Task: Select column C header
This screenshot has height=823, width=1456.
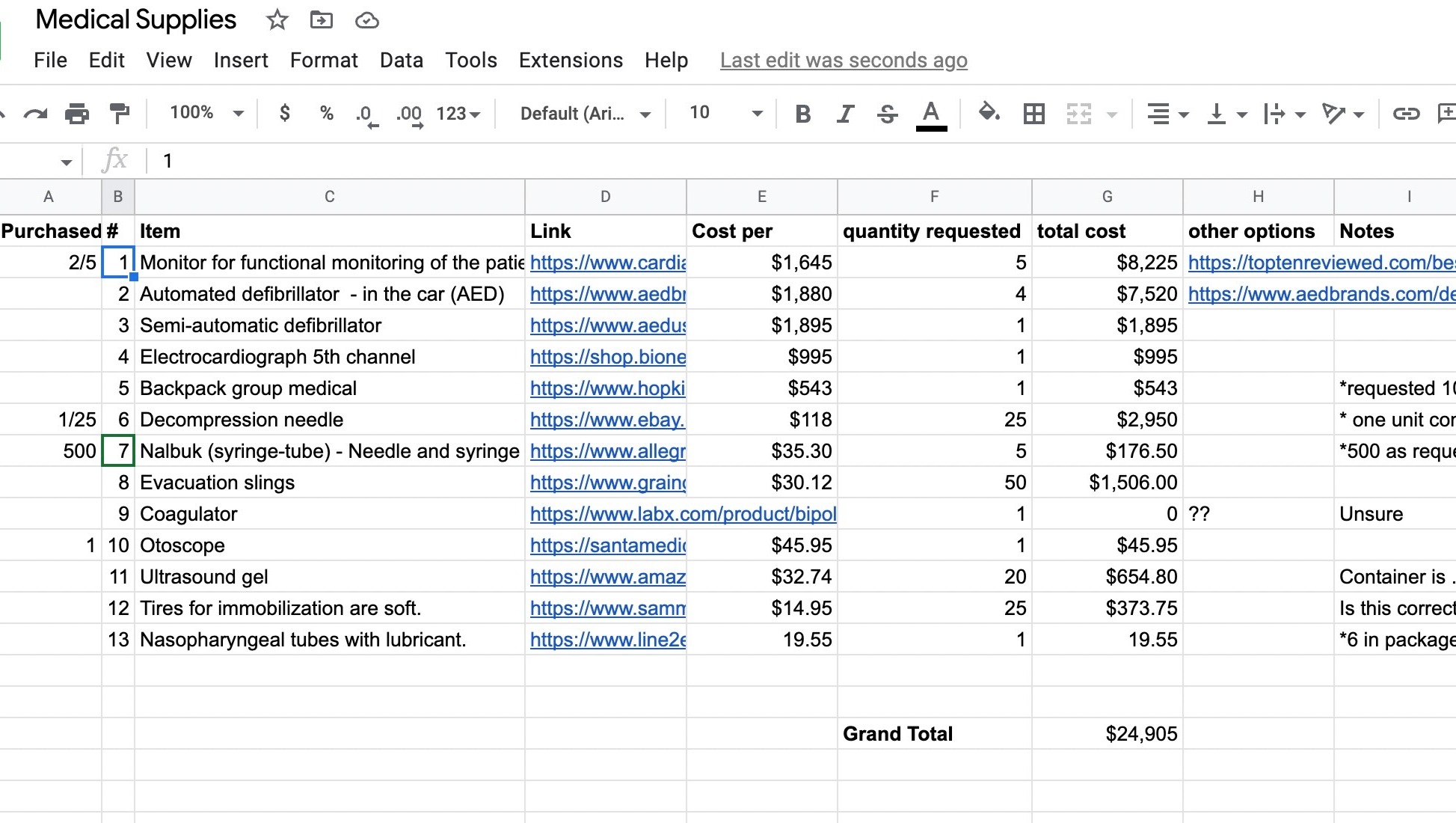Action: 330,197
